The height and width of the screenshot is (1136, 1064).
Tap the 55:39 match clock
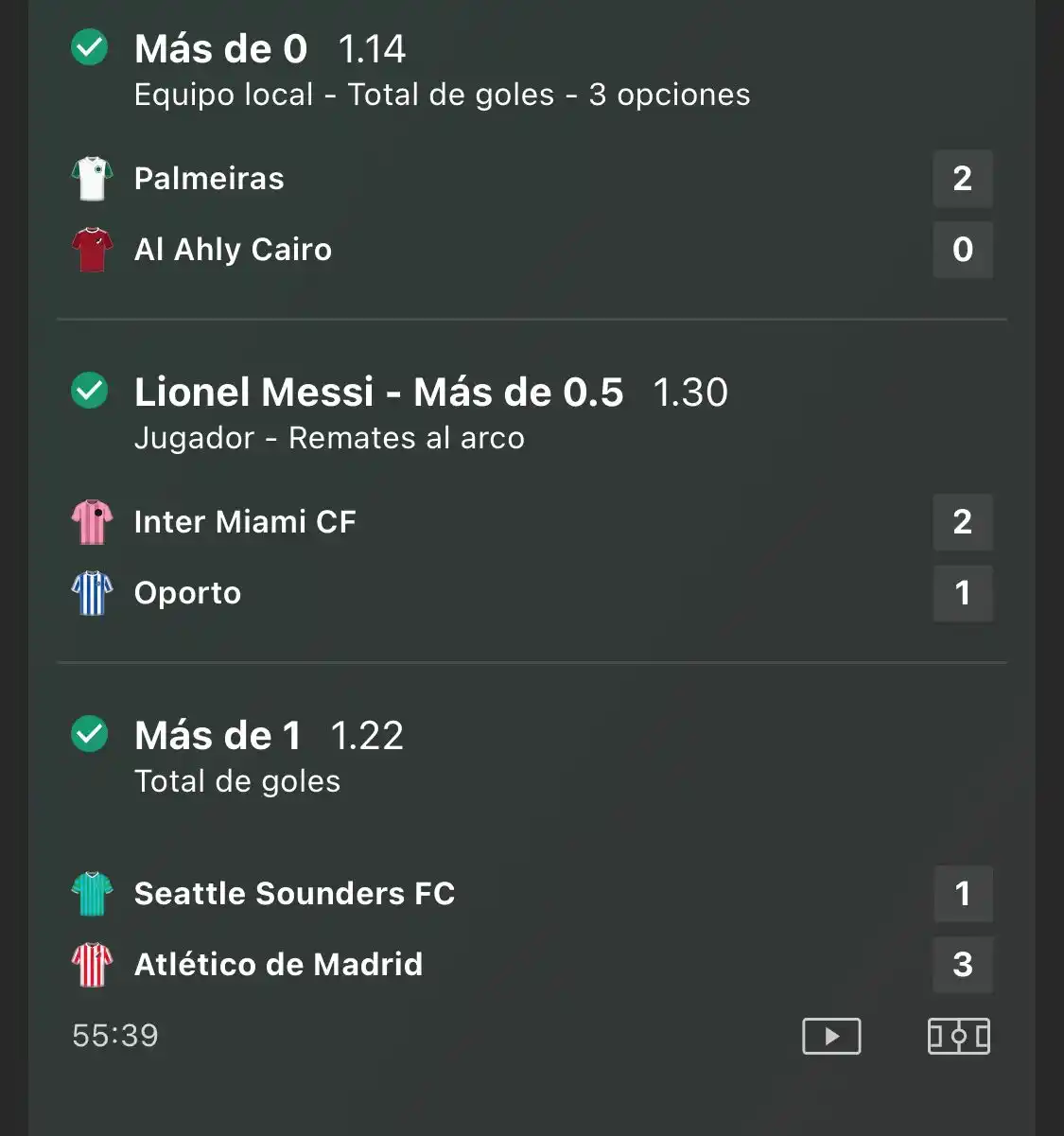[115, 1036]
